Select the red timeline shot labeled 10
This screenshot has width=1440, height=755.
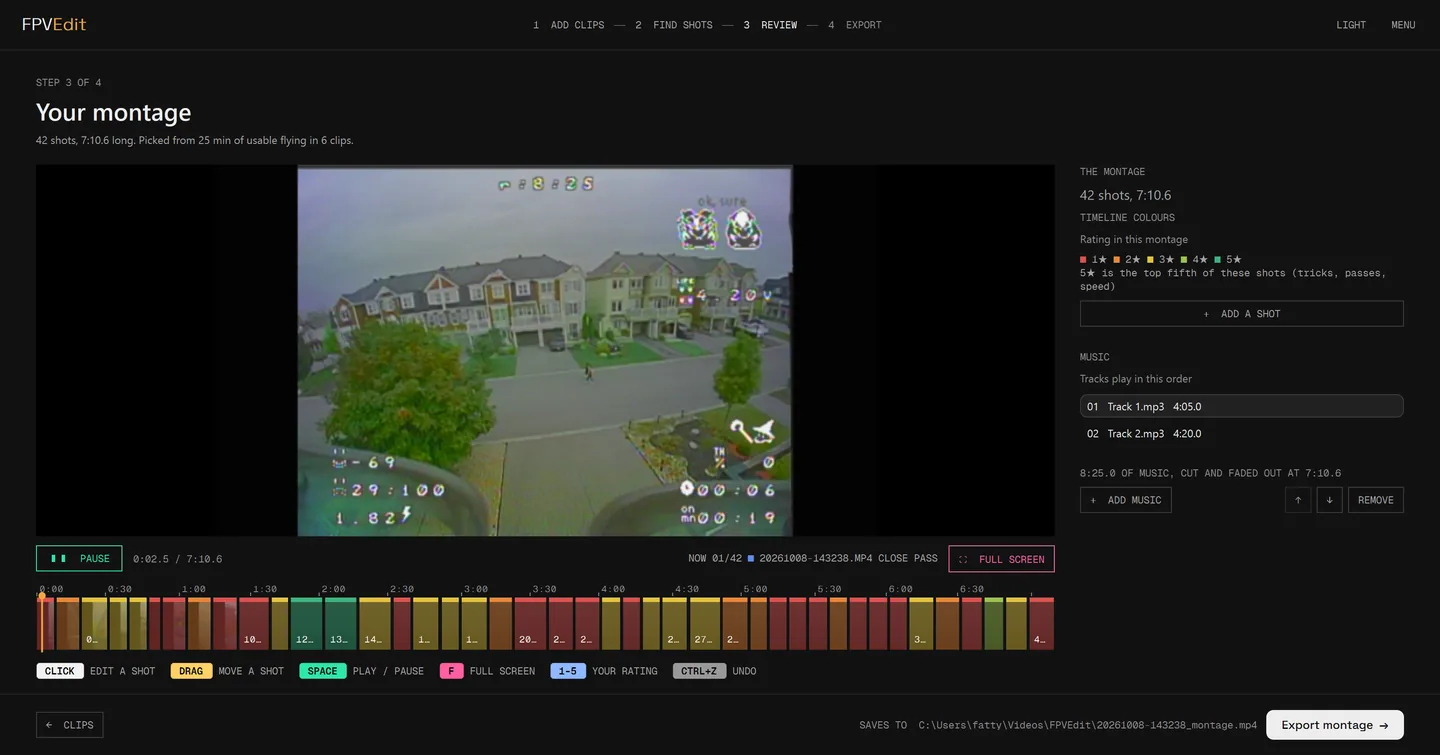pyautogui.click(x=254, y=624)
